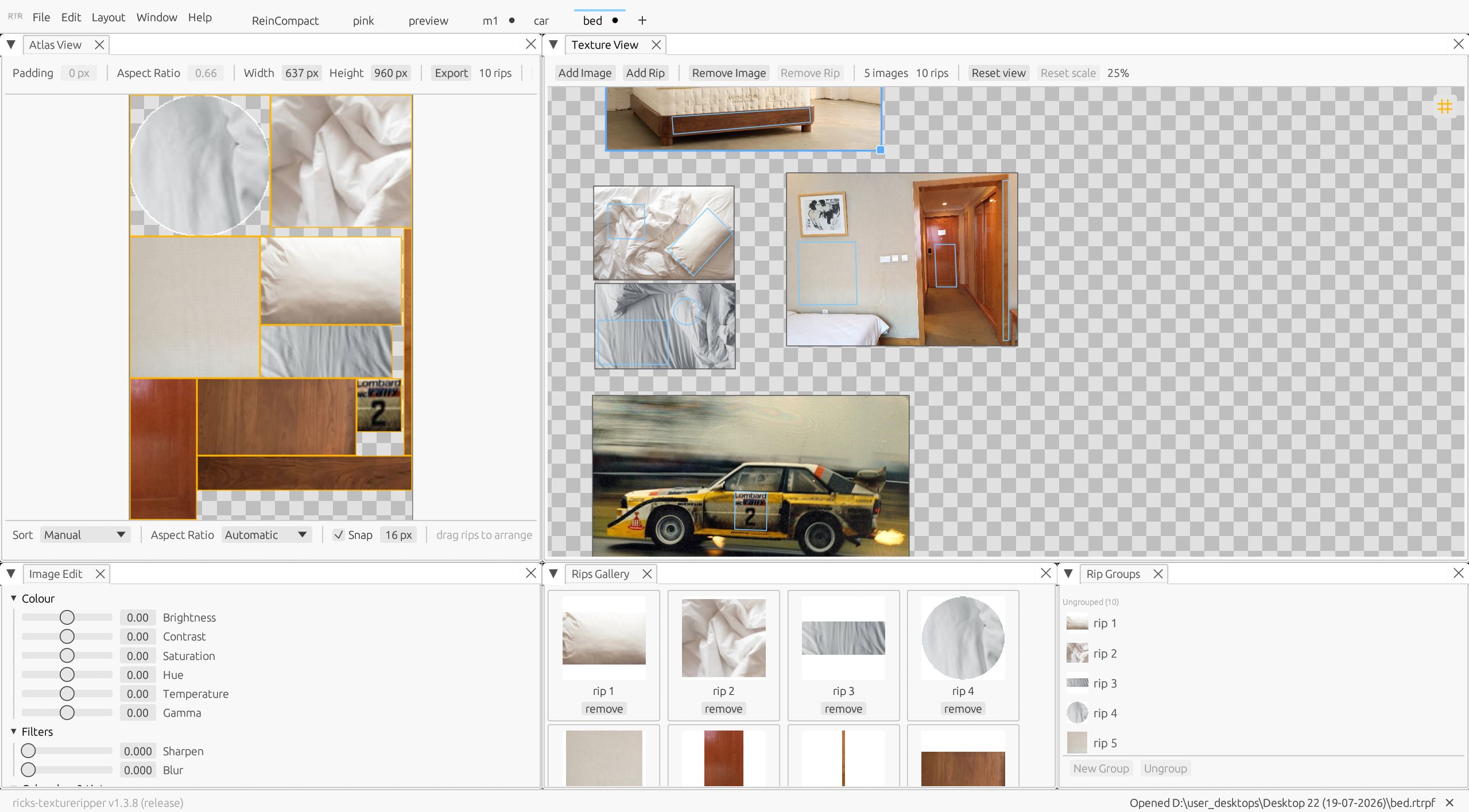Click the atlas Width value field
Screen dimensions: 1469x812
point(301,73)
